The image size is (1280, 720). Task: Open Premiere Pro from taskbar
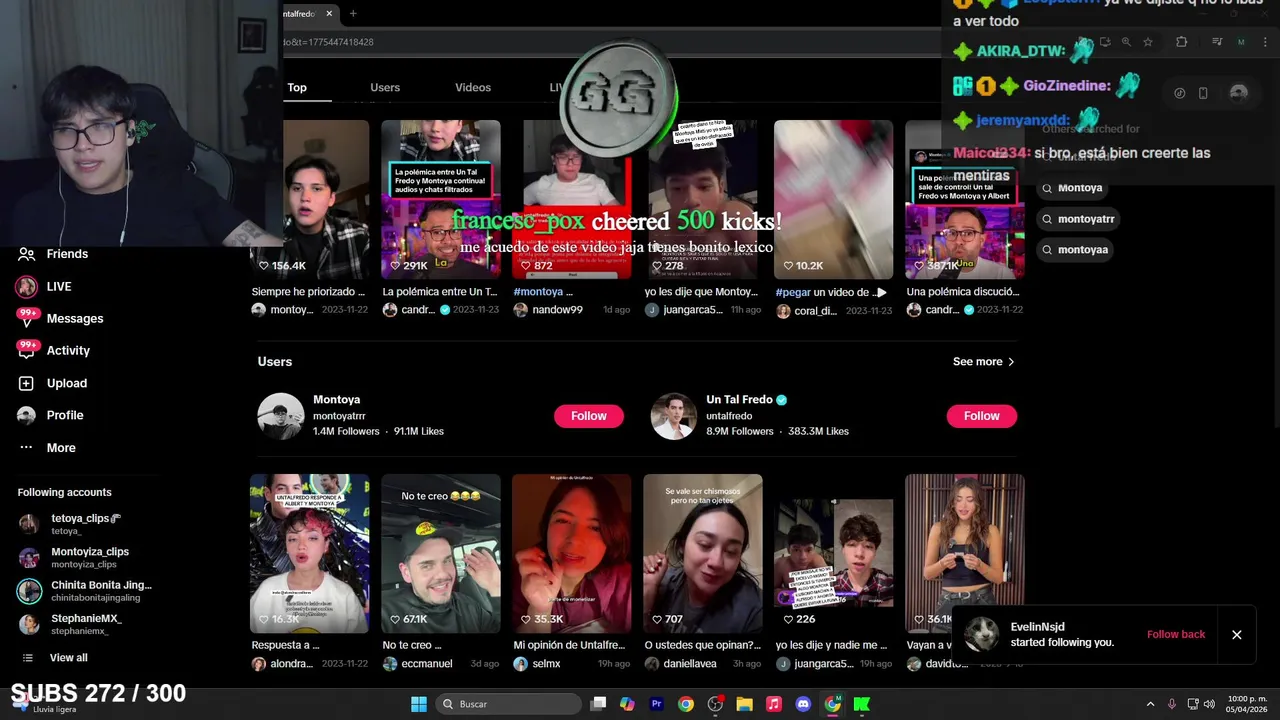(657, 704)
